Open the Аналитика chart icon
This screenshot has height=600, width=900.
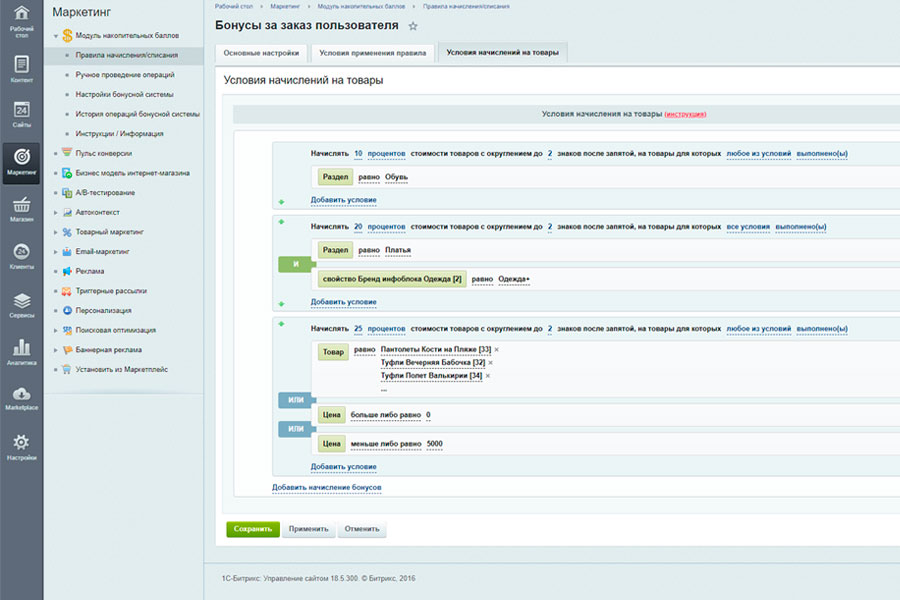click(21, 351)
